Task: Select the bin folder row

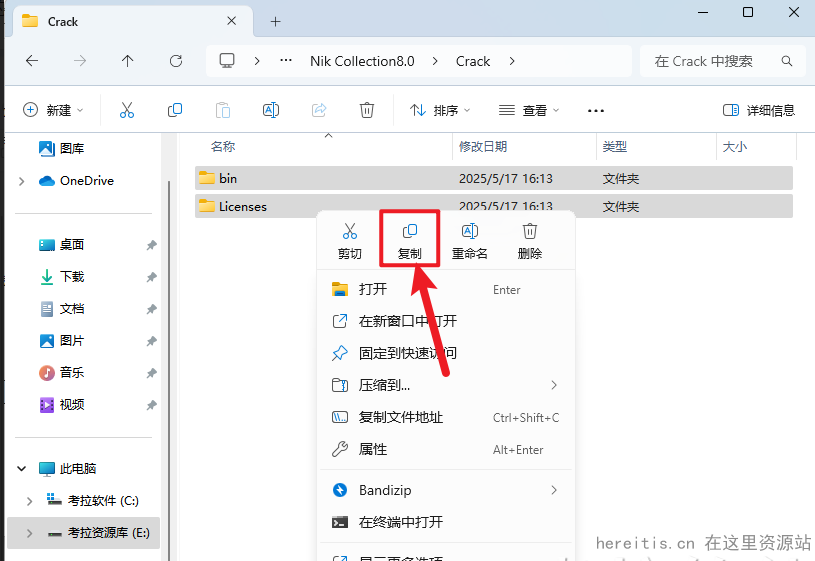Action: 494,178
